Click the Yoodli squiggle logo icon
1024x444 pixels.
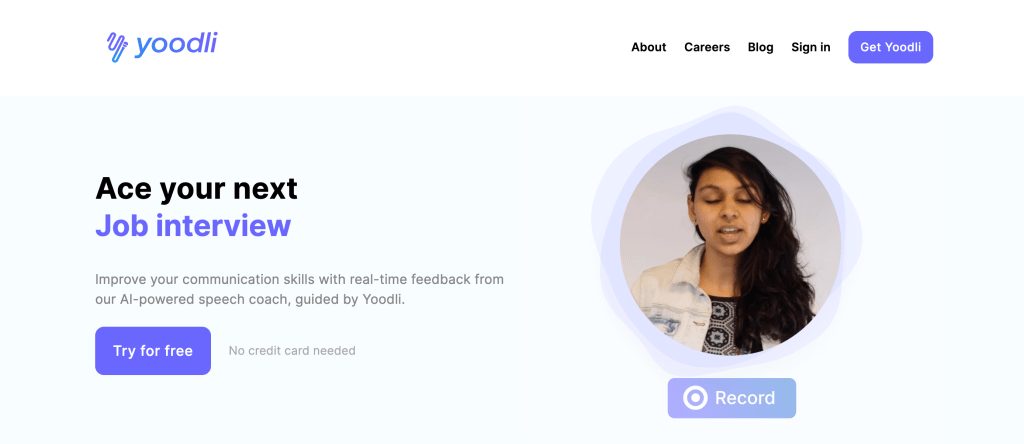118,46
